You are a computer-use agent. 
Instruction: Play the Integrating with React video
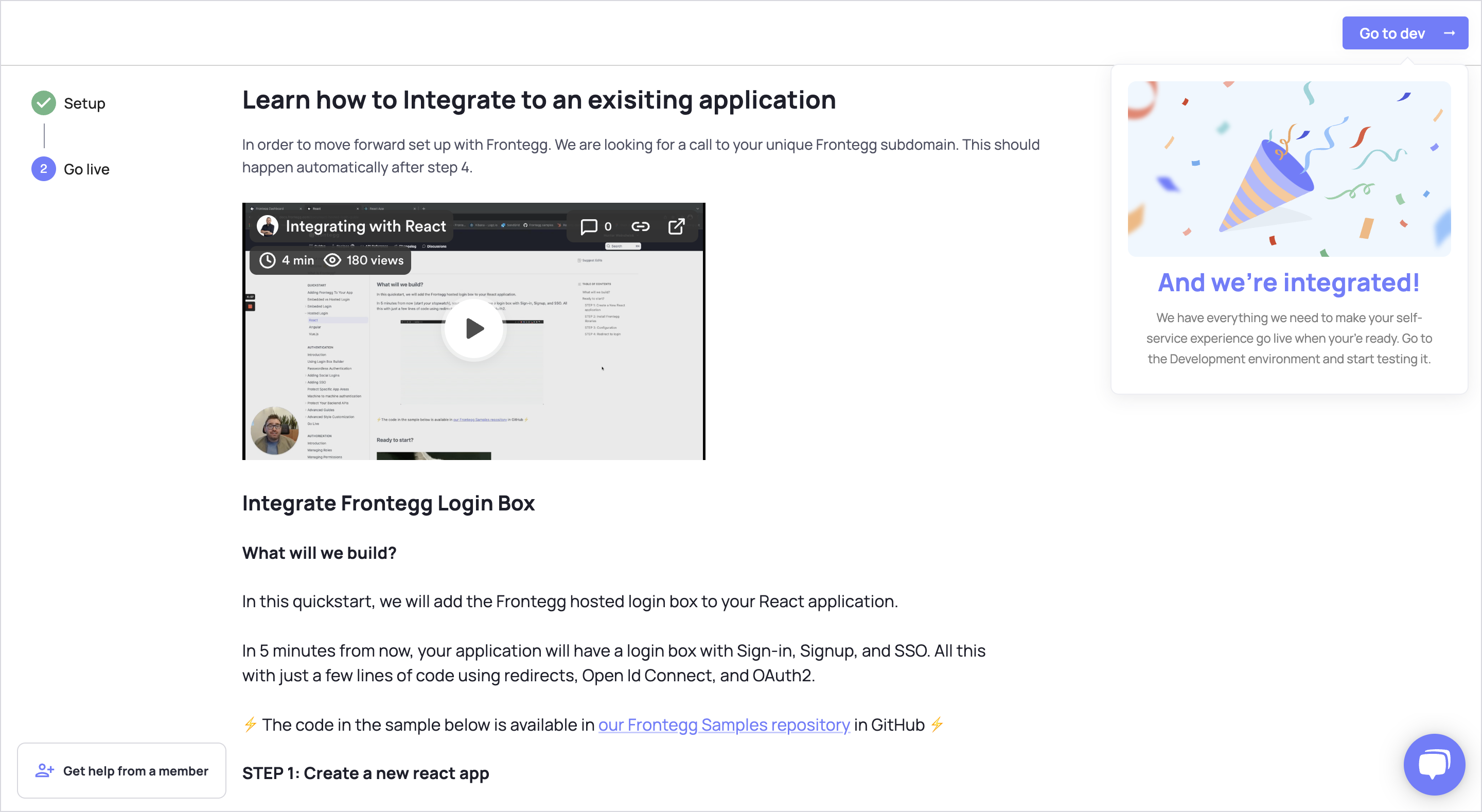474,329
